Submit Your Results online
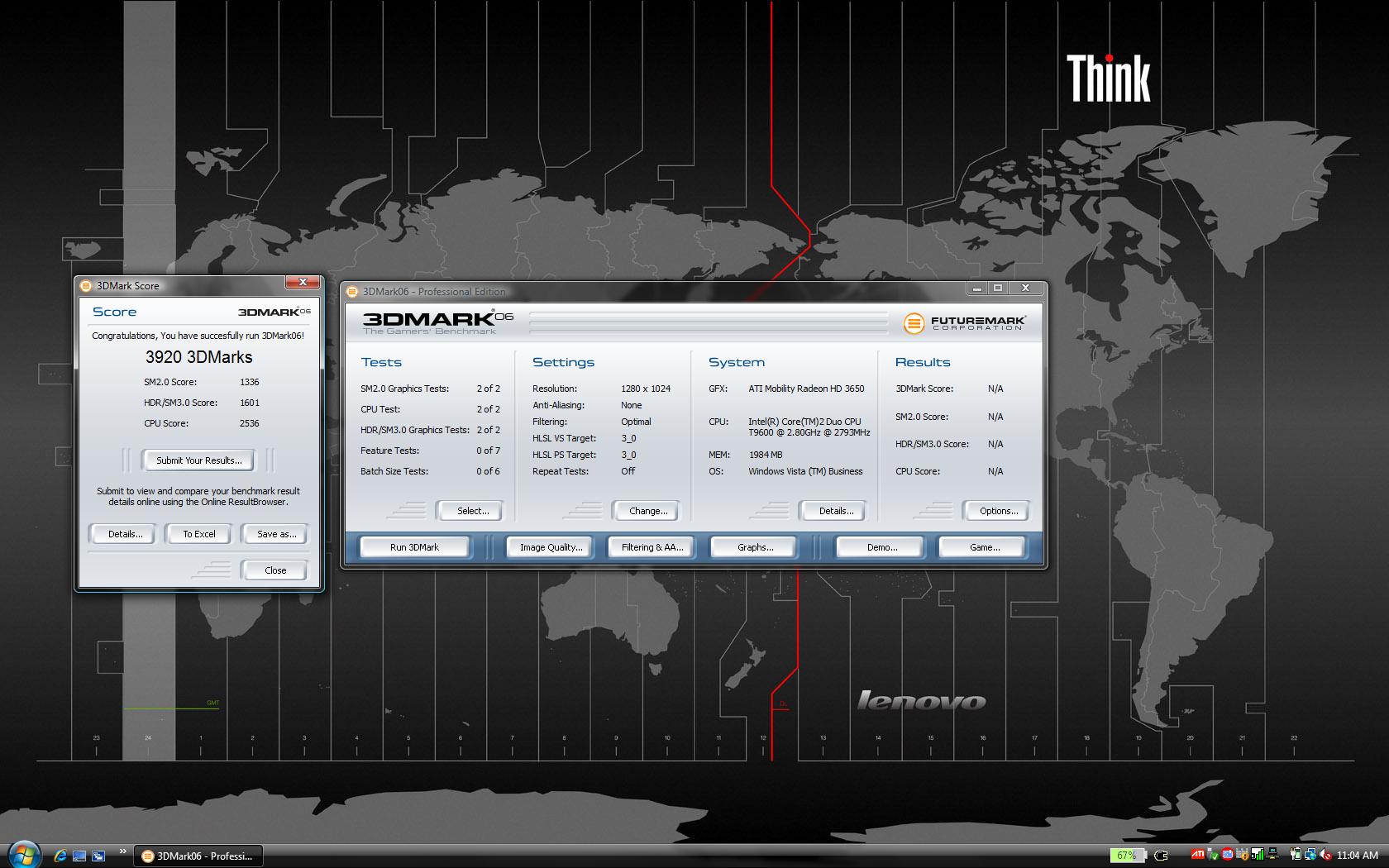 coord(198,460)
